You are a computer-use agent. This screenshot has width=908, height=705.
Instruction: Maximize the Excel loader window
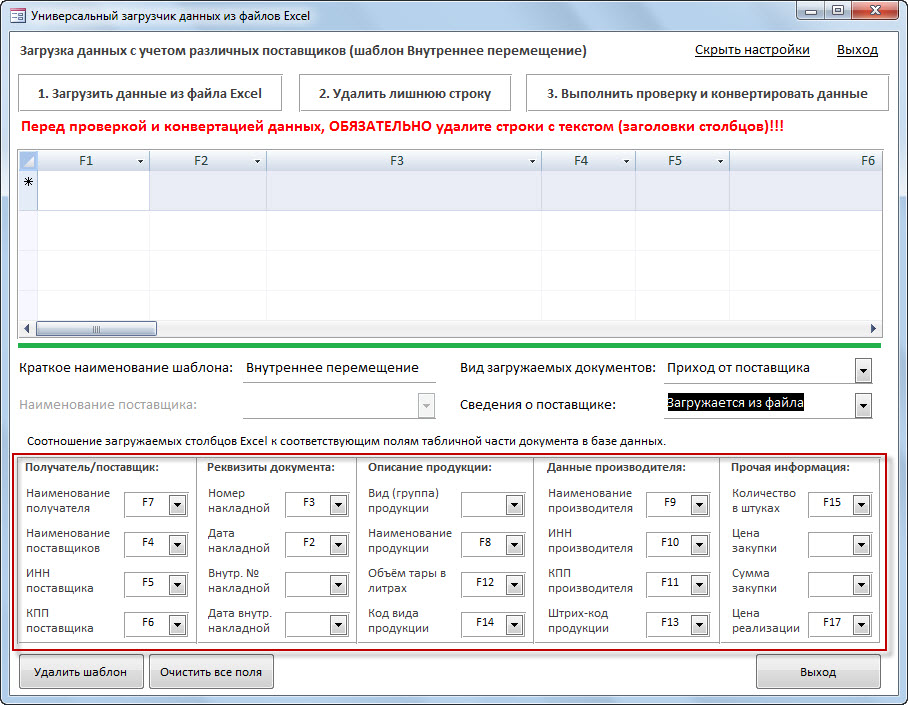[x=837, y=11]
